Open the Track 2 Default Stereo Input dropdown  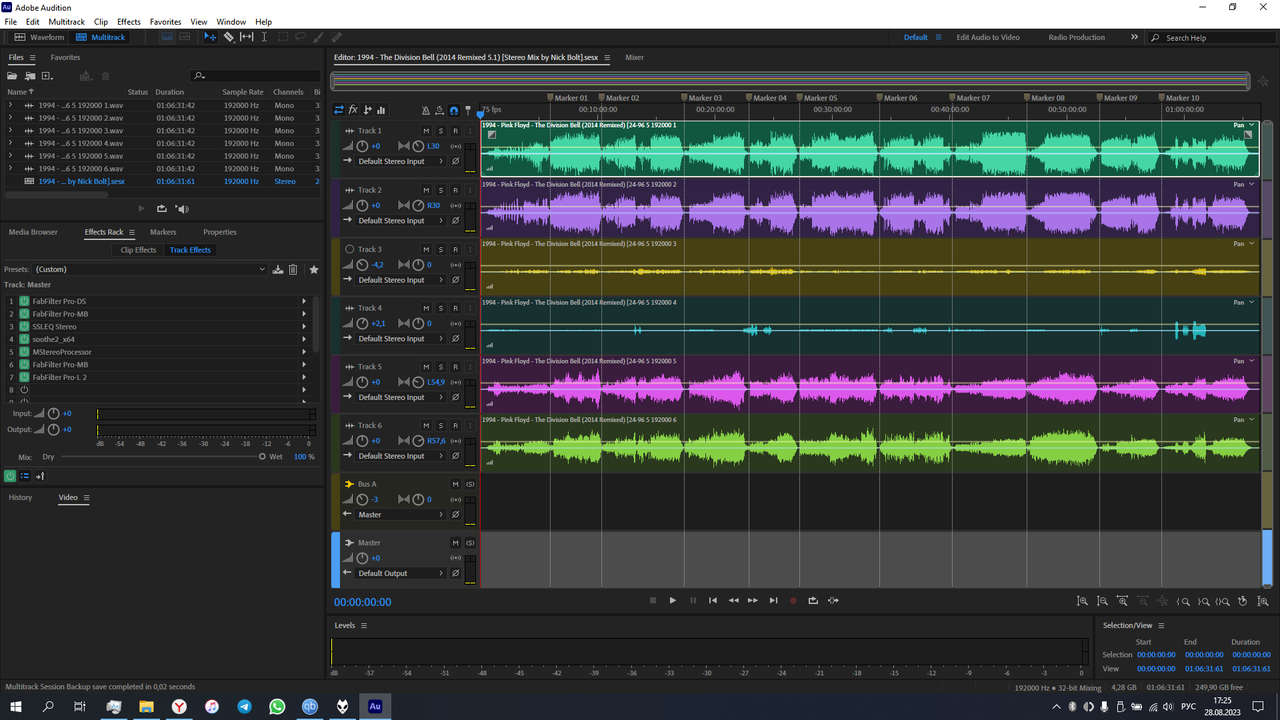(400, 220)
